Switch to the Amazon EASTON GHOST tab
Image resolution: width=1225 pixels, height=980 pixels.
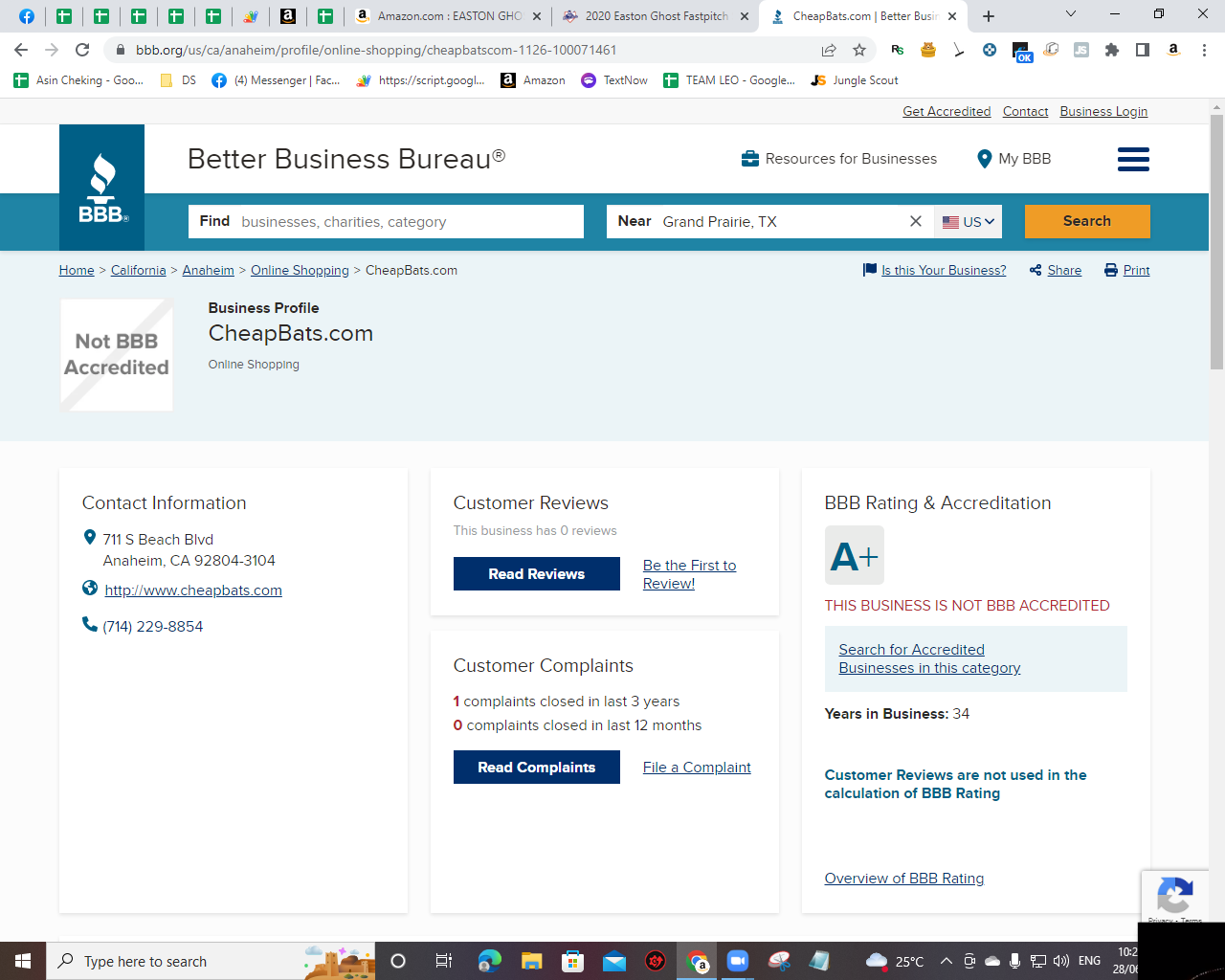coord(448,16)
